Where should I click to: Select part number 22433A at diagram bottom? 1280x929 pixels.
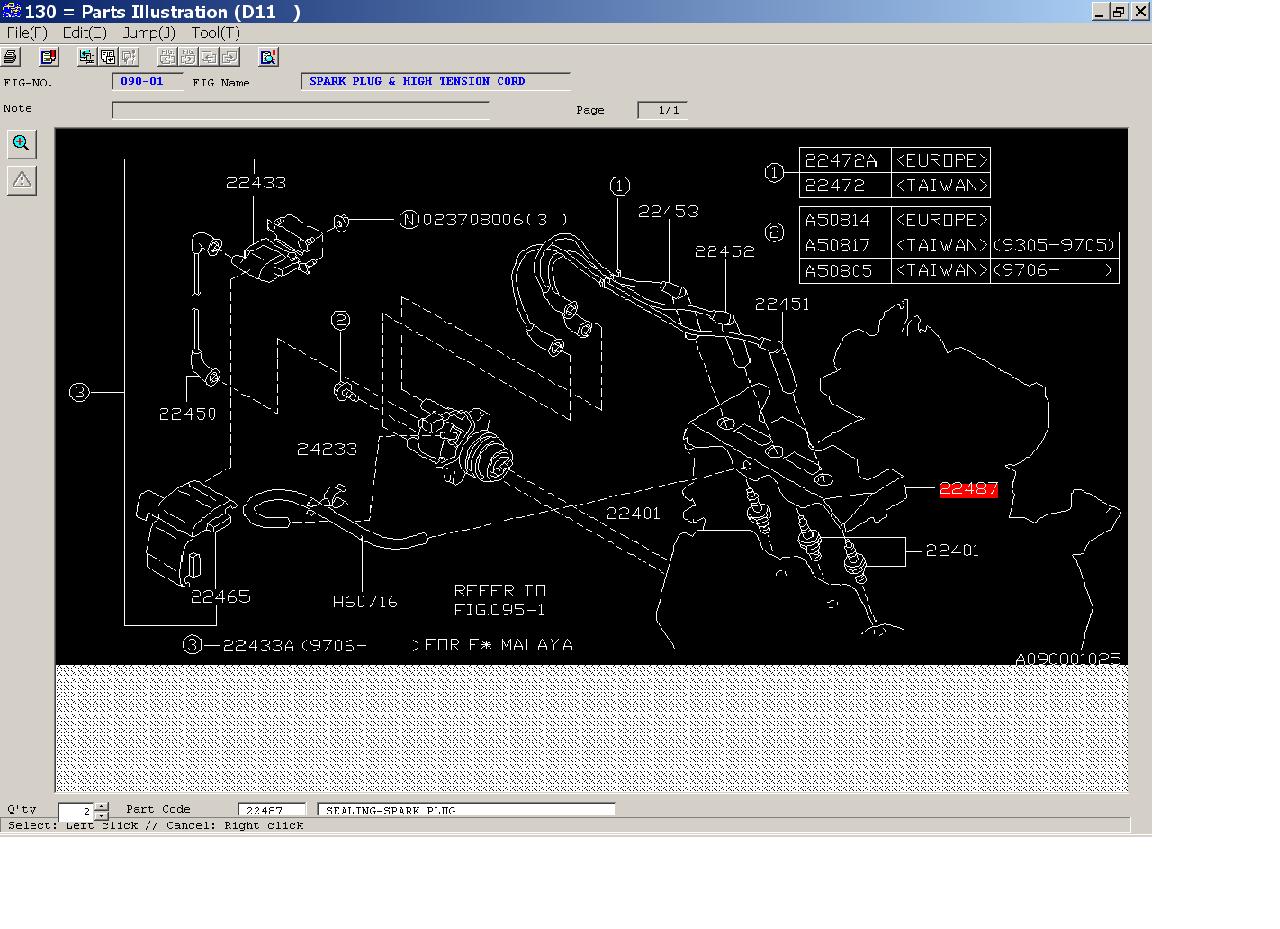click(258, 645)
